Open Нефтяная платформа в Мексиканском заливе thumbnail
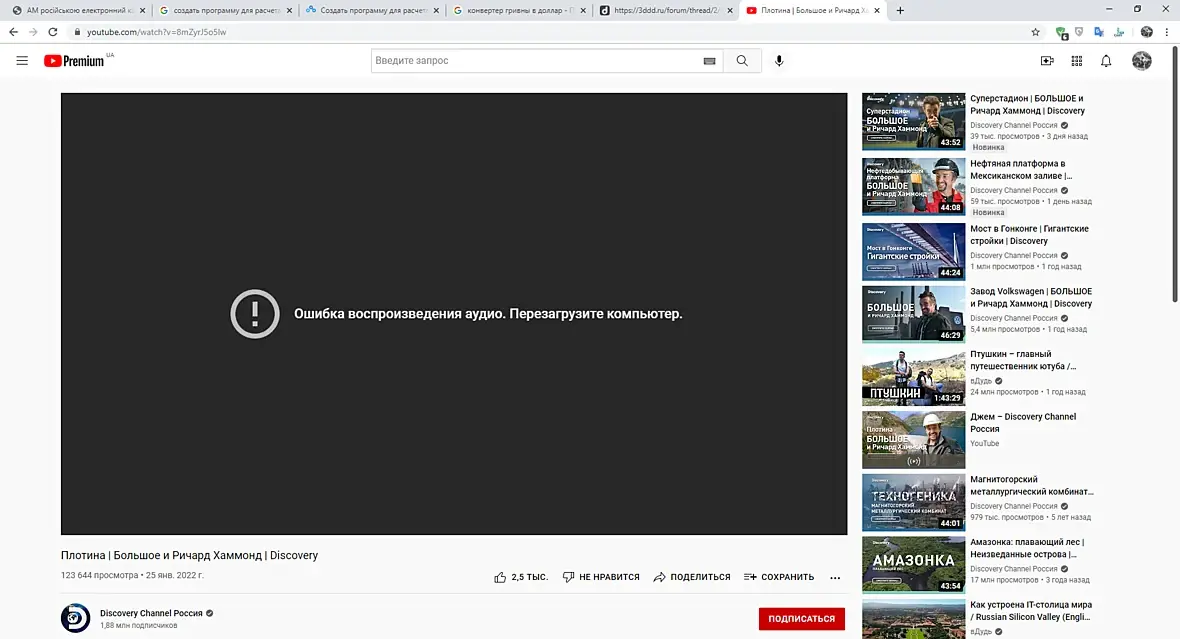Screen dimensions: 1180x639 click(913, 187)
